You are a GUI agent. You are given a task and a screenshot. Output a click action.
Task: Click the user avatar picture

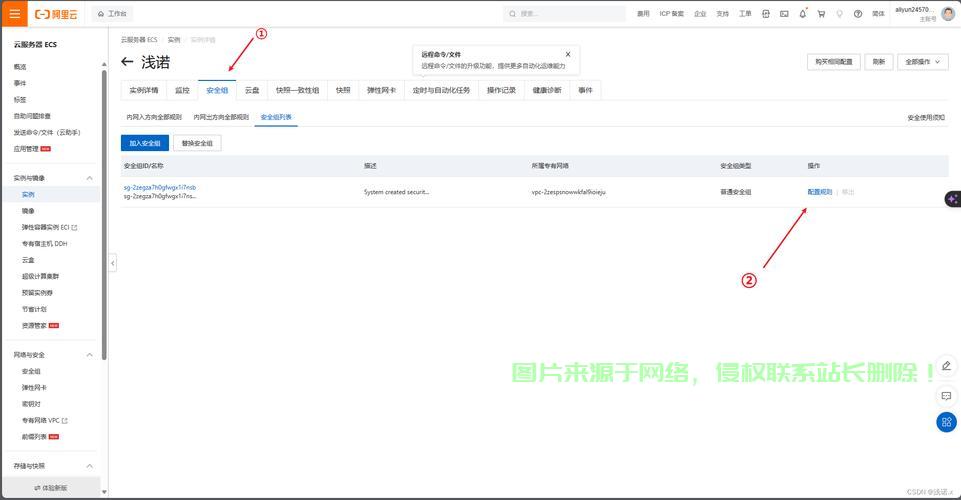coord(948,13)
